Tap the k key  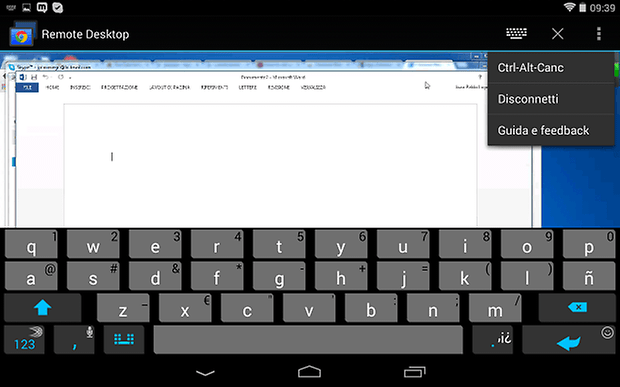coord(465,276)
